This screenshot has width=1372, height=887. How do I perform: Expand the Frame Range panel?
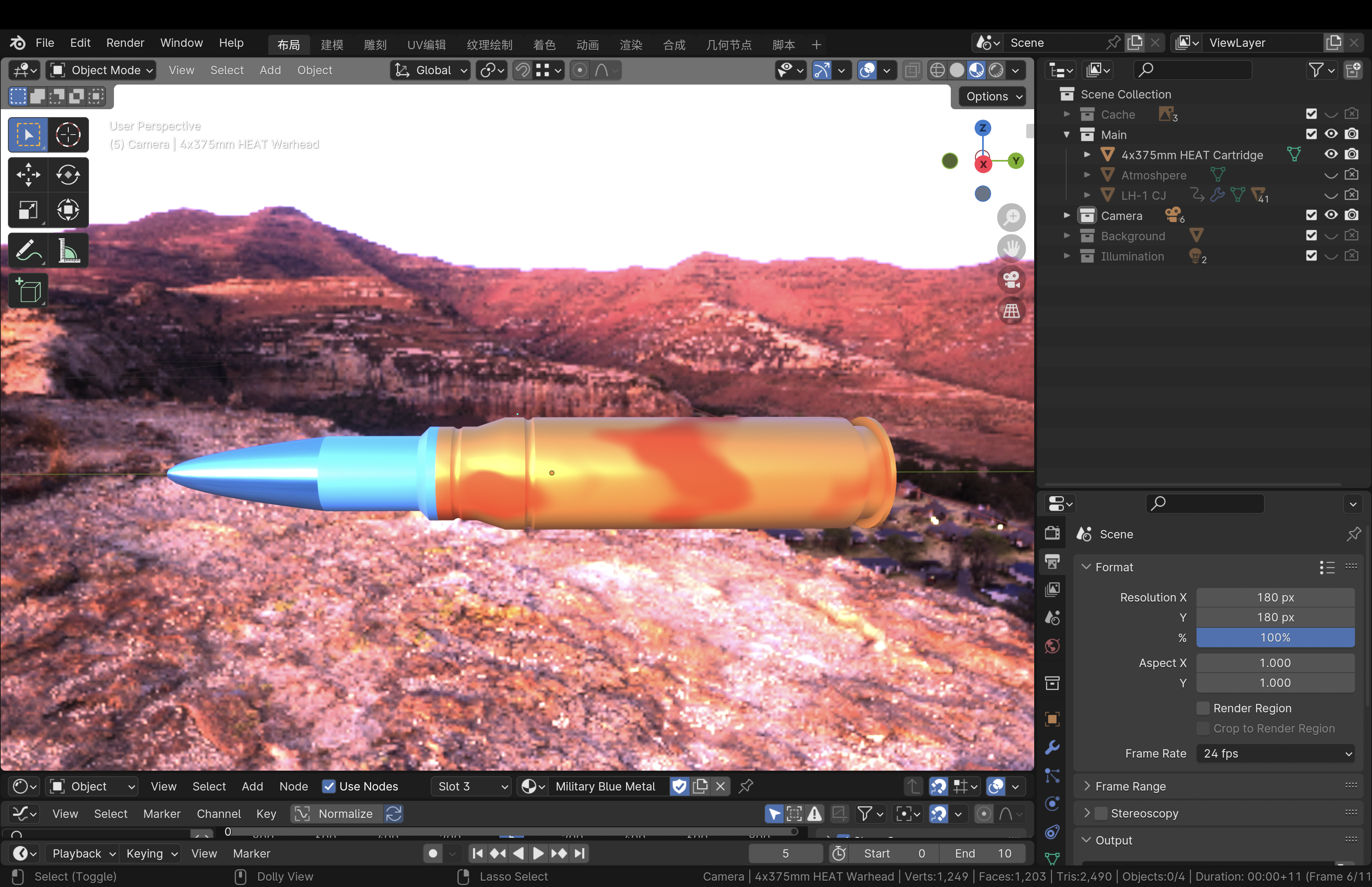pyautogui.click(x=1129, y=786)
